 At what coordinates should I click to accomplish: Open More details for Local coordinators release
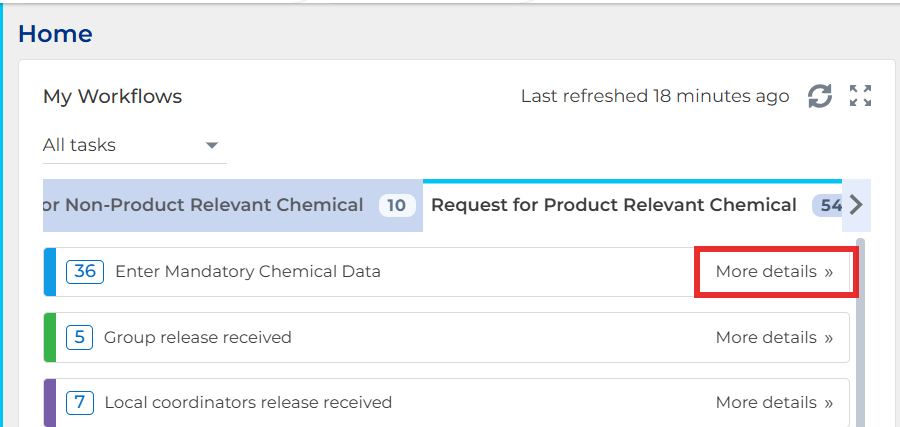(x=774, y=403)
